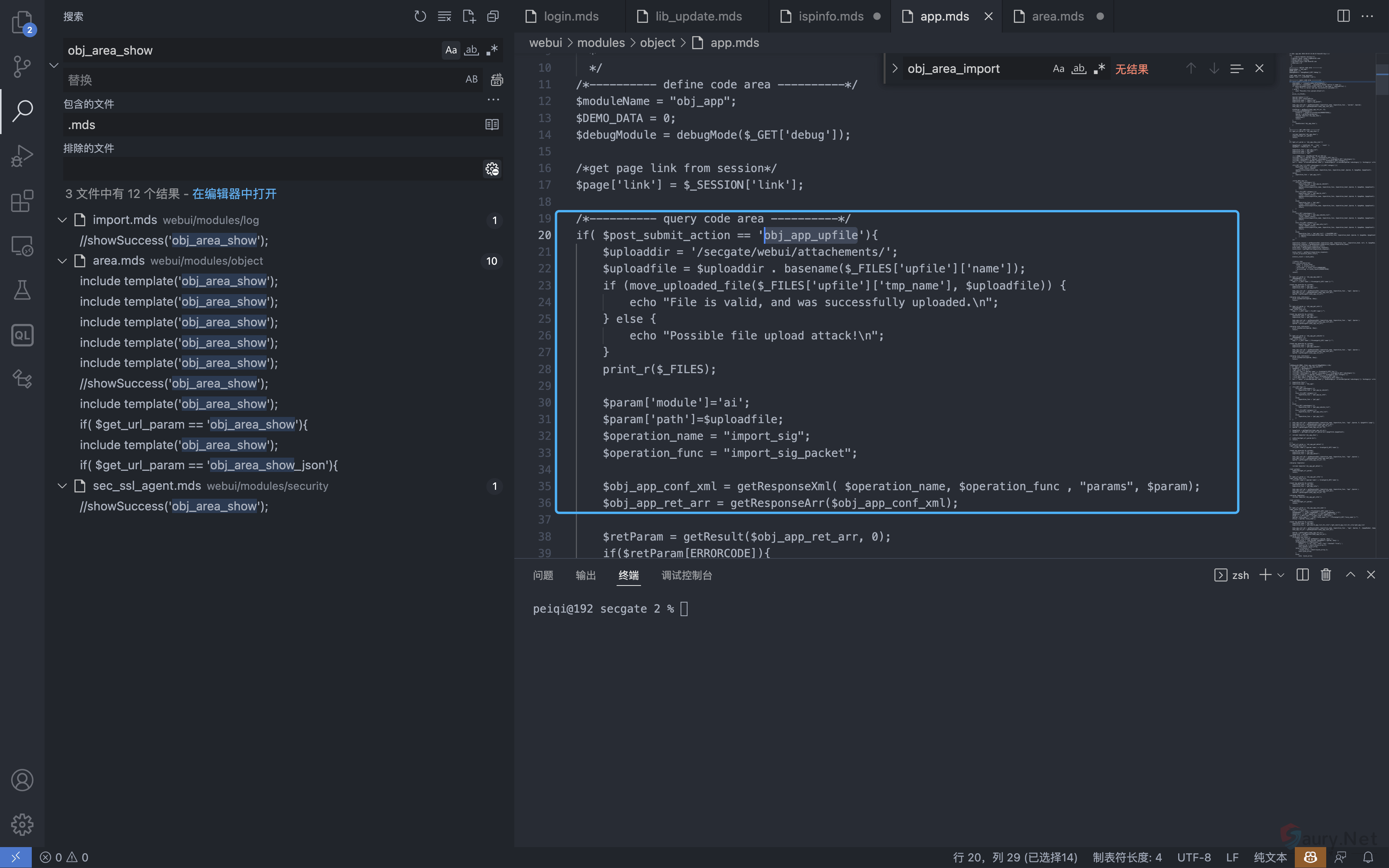Open Source Control in activity bar
This screenshot has height=868, width=1389.
(22, 67)
